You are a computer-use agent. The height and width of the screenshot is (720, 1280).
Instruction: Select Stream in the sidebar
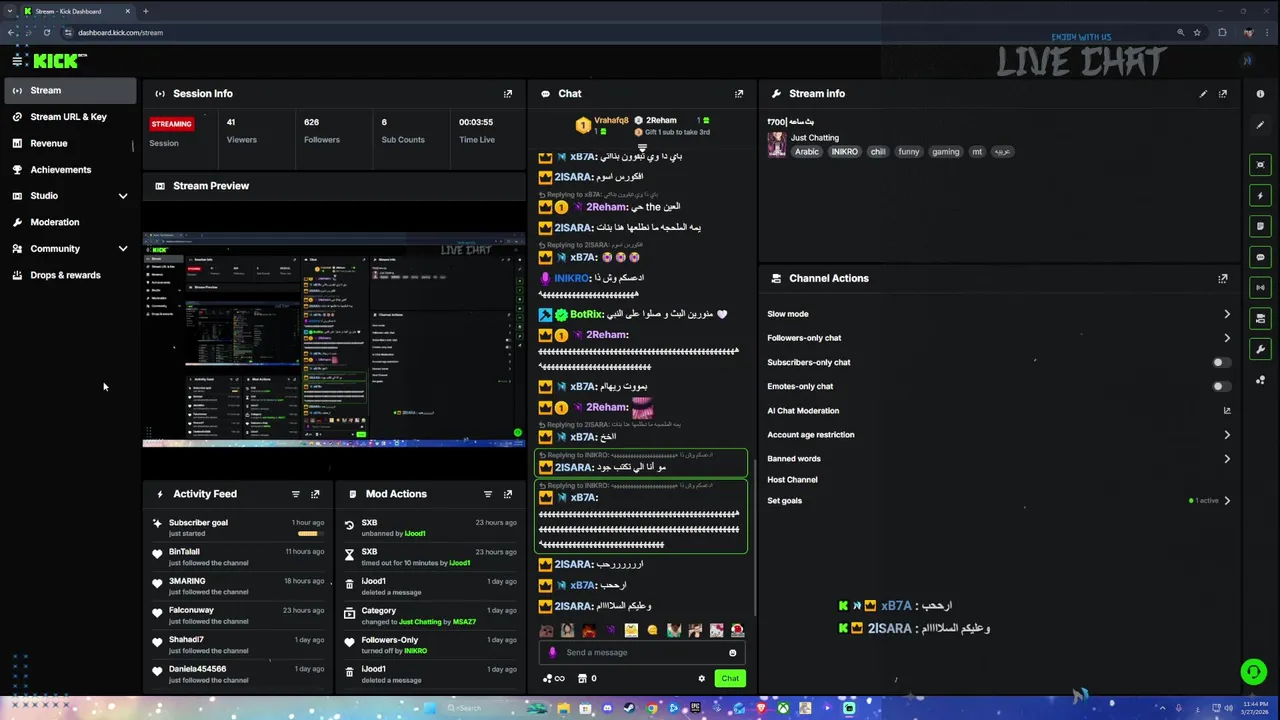pyautogui.click(x=68, y=91)
